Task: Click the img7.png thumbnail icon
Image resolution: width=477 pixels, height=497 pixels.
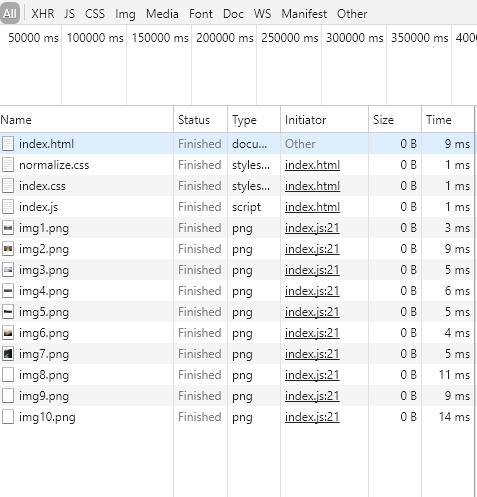Action: pos(8,354)
